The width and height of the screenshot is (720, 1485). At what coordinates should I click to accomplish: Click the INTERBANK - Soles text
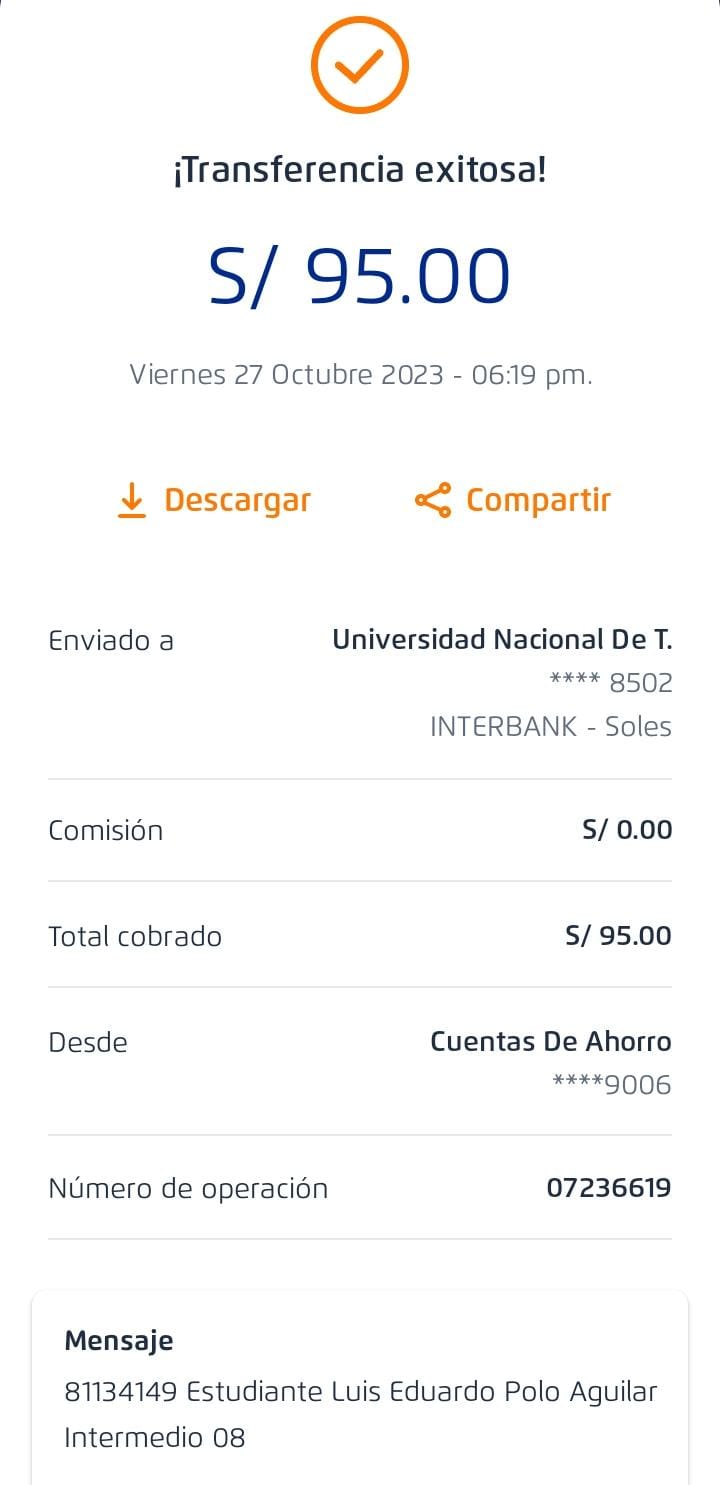coord(550,727)
